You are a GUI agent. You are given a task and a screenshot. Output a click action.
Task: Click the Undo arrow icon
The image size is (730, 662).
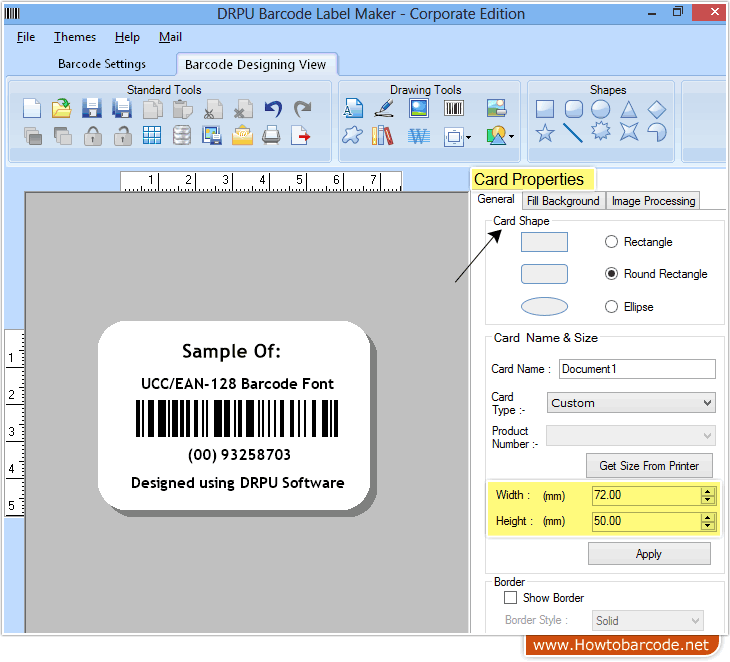point(273,108)
